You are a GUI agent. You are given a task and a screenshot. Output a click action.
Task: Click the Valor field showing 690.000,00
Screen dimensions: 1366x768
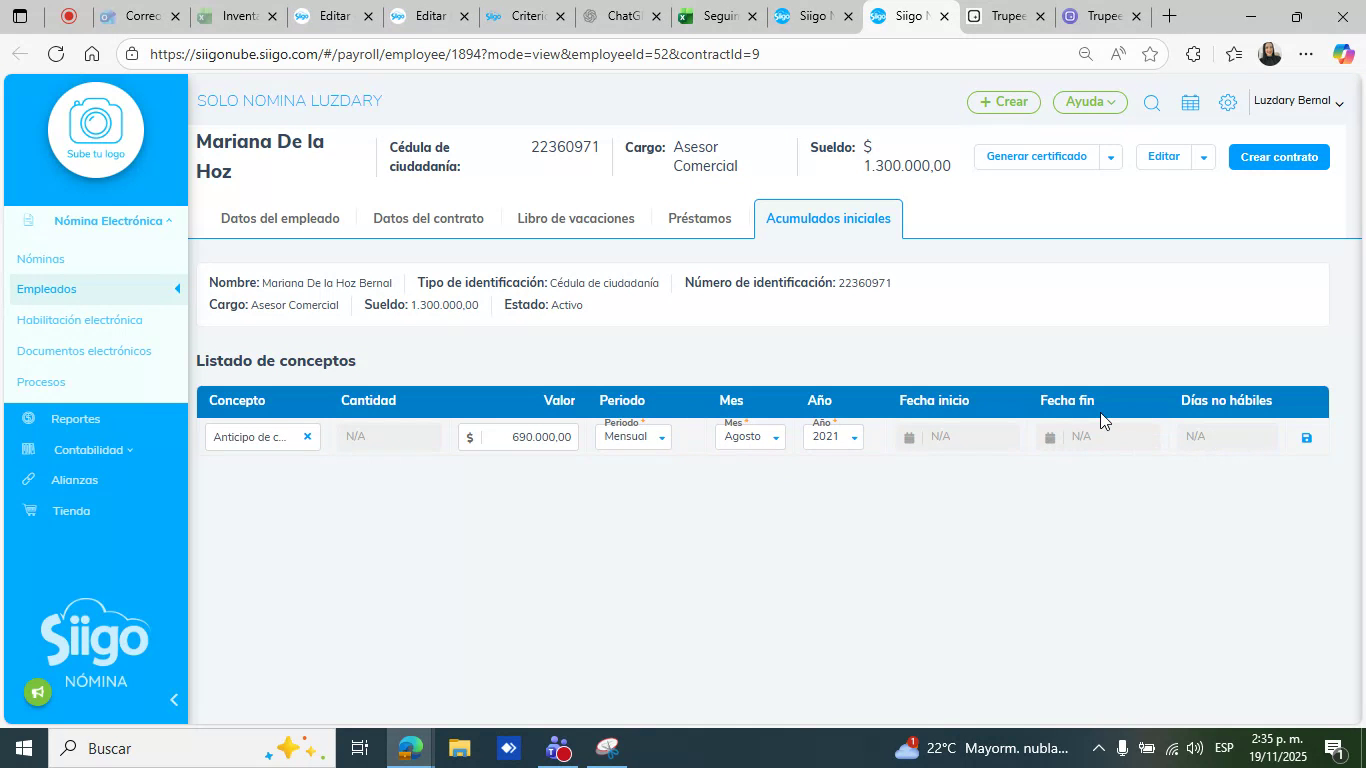click(518, 437)
